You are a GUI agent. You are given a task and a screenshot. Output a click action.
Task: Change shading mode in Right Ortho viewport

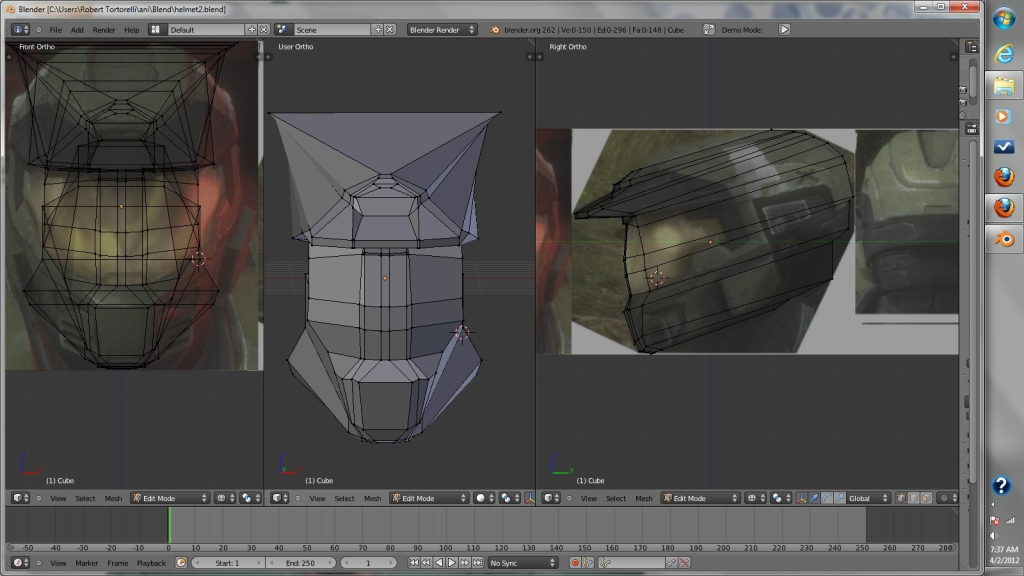[756, 498]
